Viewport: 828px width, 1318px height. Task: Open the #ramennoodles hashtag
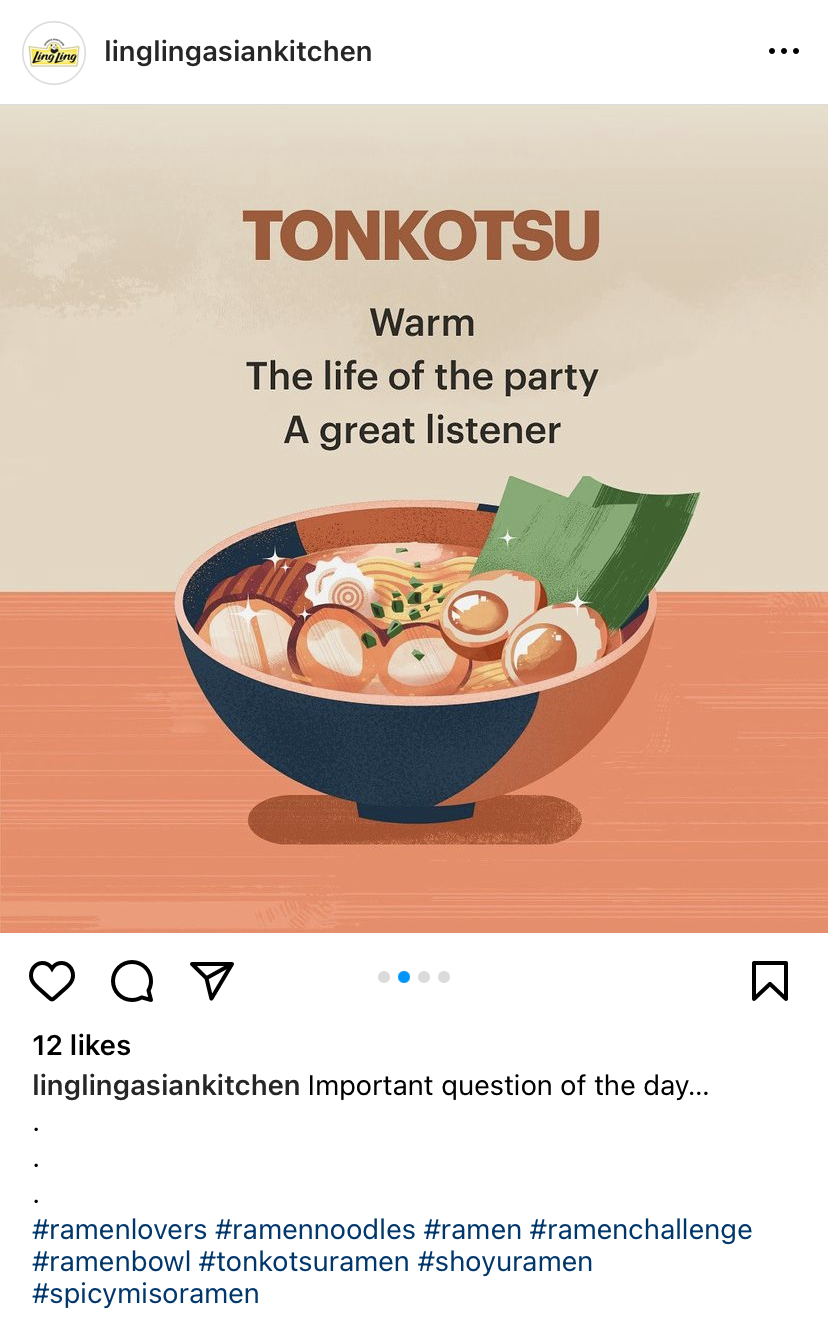315,1229
